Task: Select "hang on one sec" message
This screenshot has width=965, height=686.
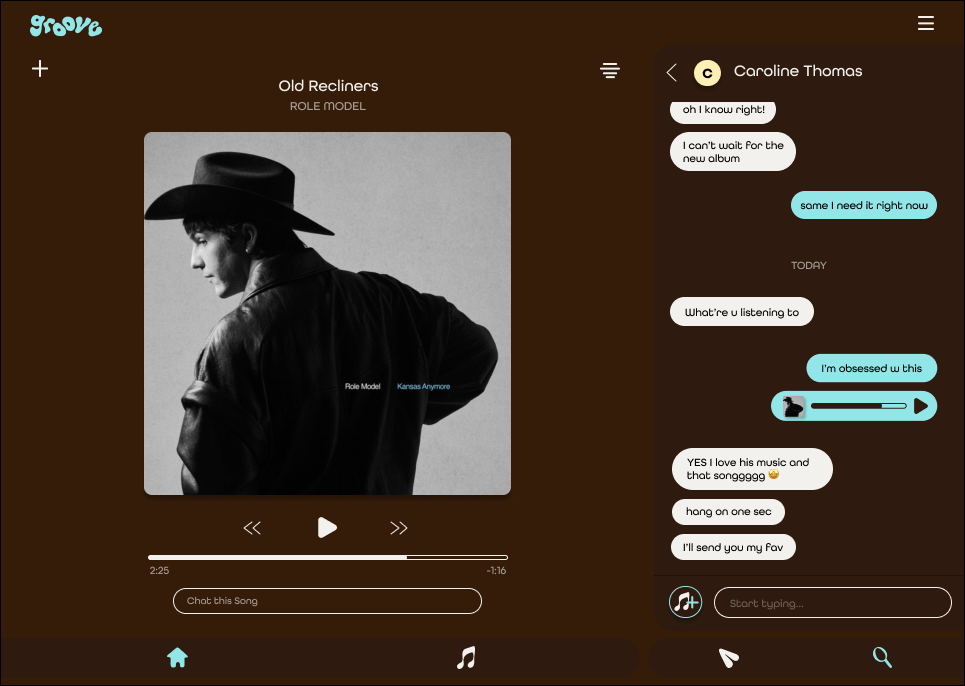Action: [728, 511]
